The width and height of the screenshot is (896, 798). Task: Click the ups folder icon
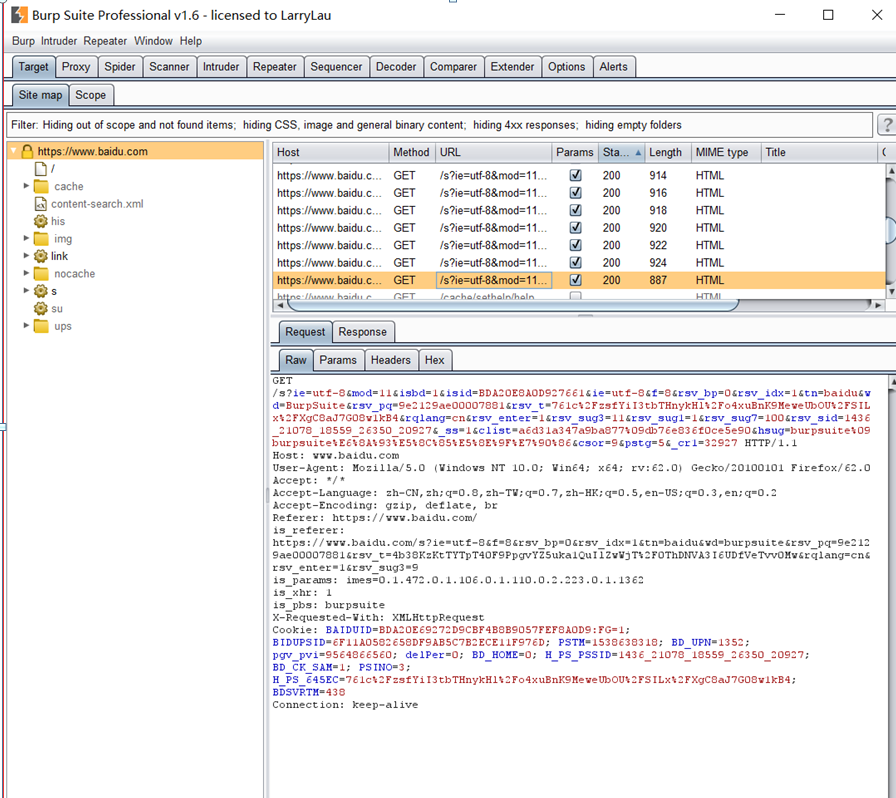pyautogui.click(x=40, y=326)
